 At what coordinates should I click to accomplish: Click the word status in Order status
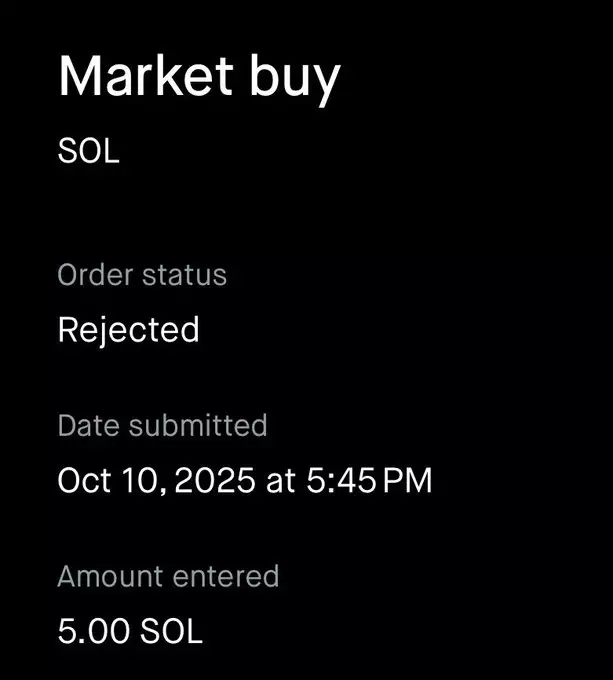(x=184, y=275)
